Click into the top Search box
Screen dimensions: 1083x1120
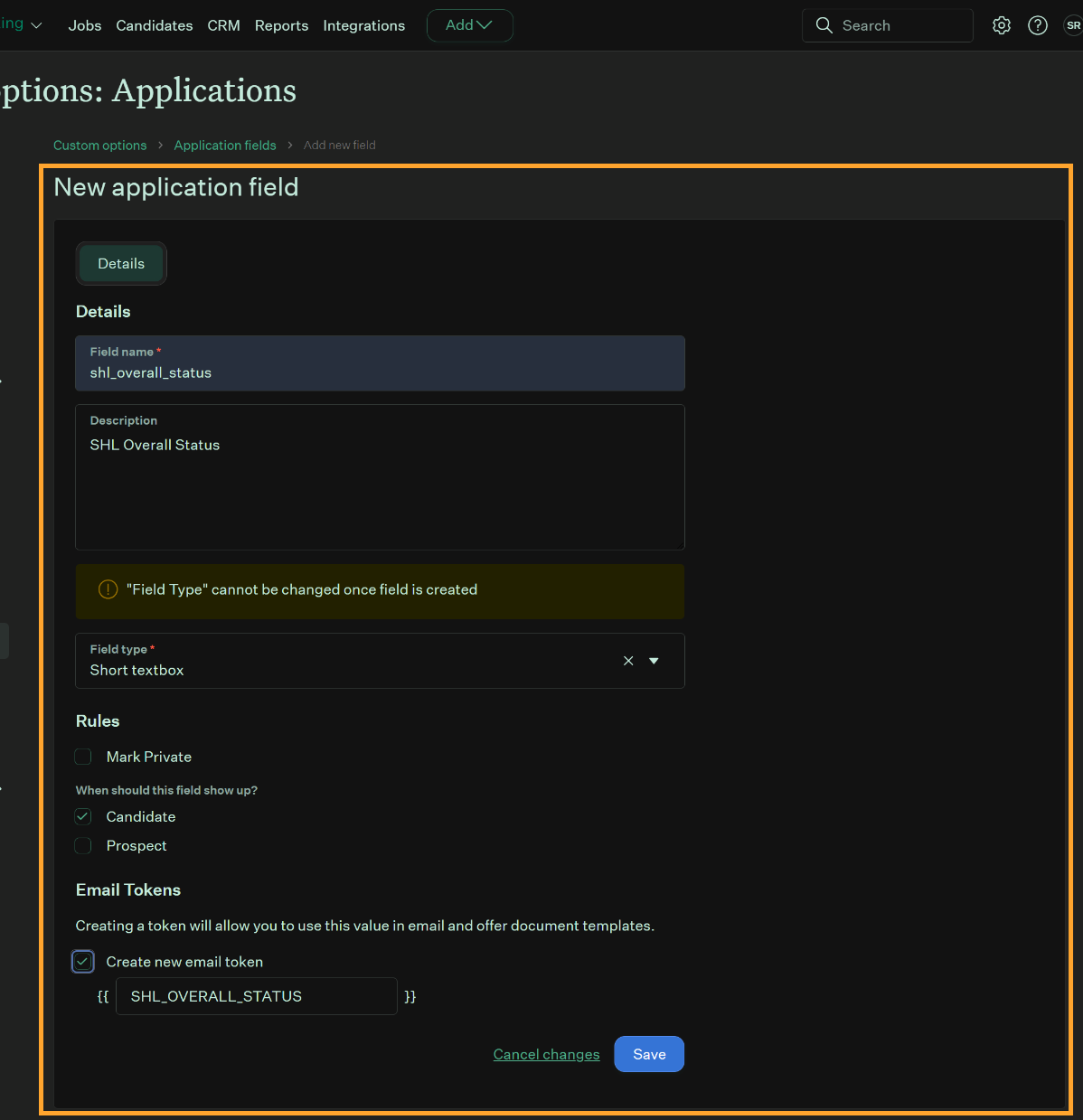[888, 25]
